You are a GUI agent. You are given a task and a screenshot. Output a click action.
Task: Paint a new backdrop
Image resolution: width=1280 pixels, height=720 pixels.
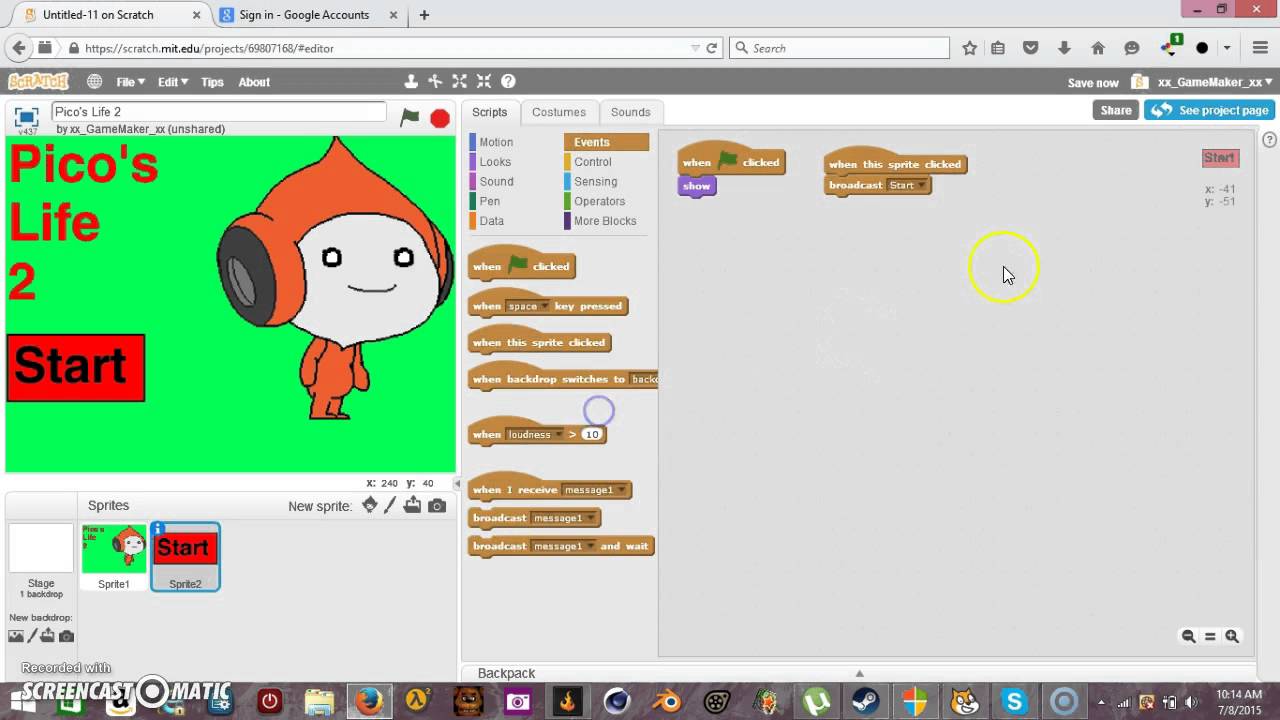32,636
